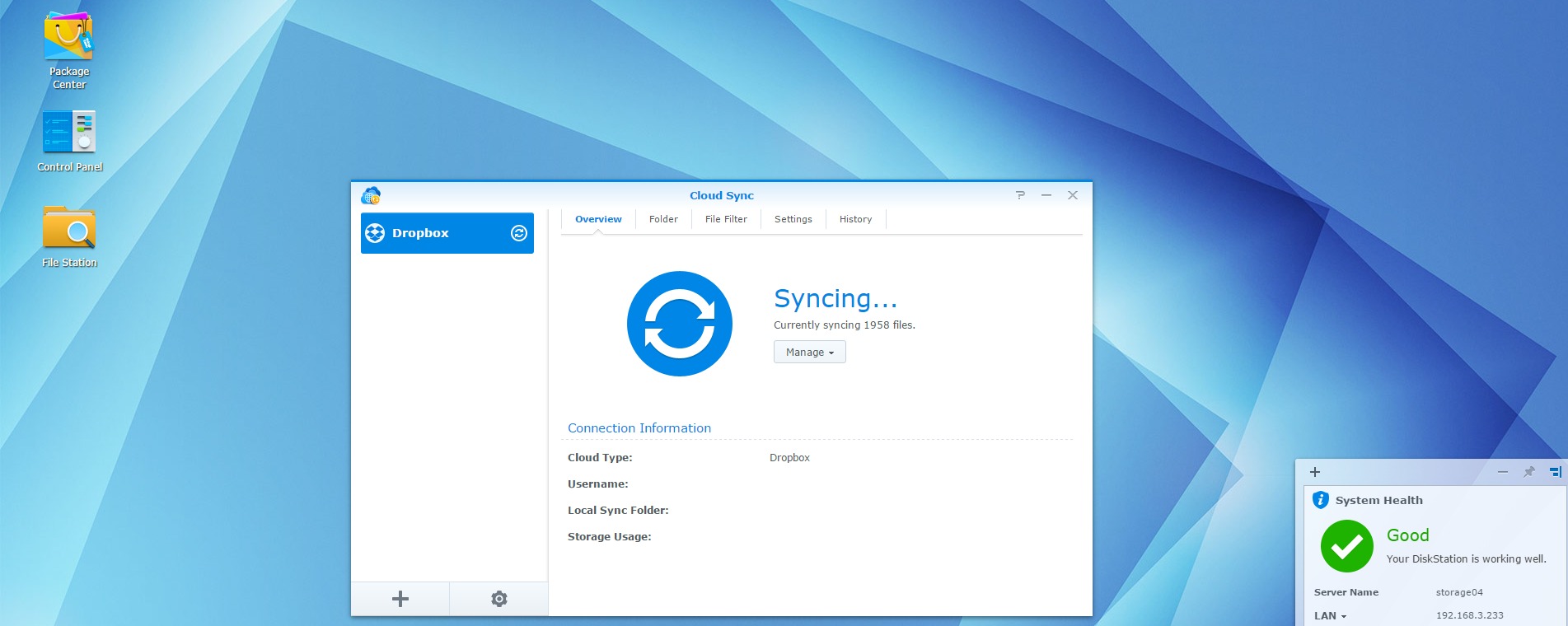Go to the History tab
The image size is (1568, 626).
[x=855, y=219]
